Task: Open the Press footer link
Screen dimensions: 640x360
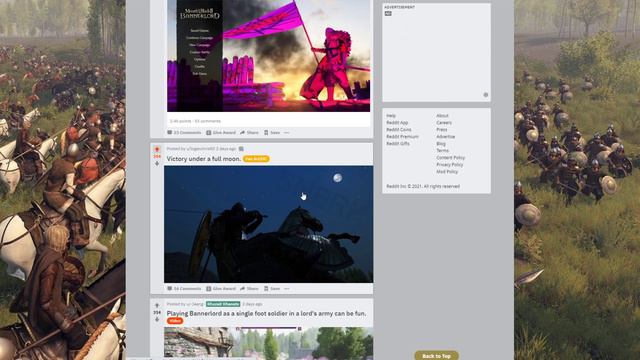Action: [x=442, y=129]
